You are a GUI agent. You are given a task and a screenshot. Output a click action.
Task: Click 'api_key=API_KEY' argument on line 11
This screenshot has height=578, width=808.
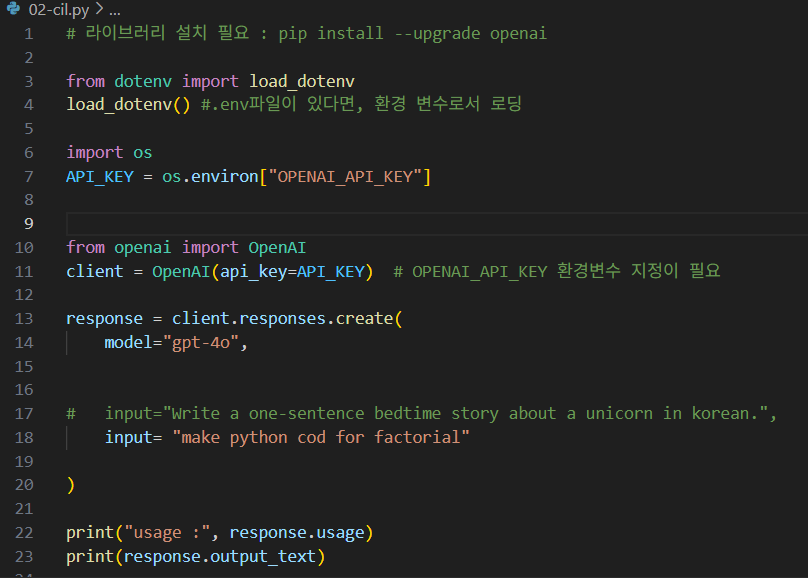292,271
